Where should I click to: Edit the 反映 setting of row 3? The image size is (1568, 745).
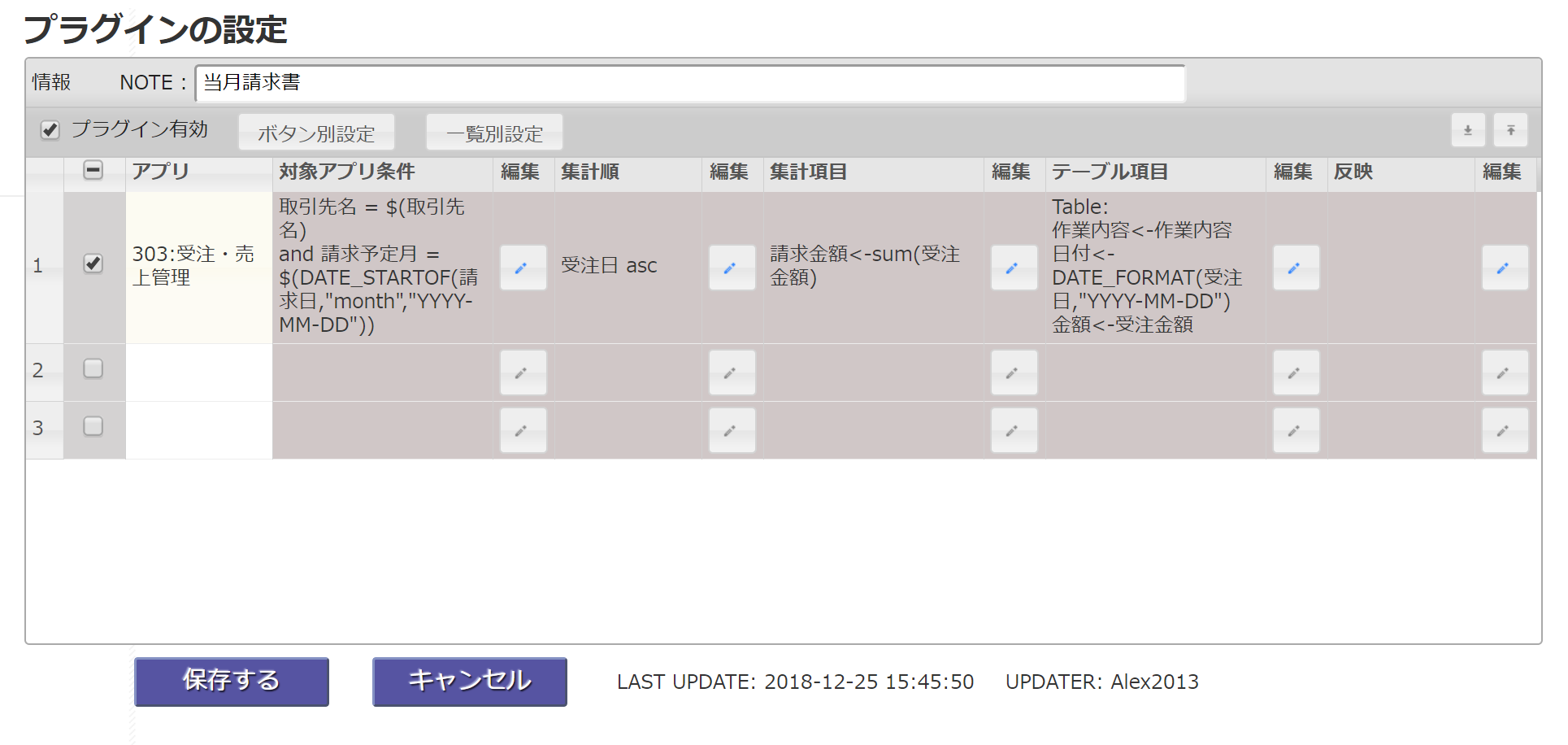(1505, 430)
